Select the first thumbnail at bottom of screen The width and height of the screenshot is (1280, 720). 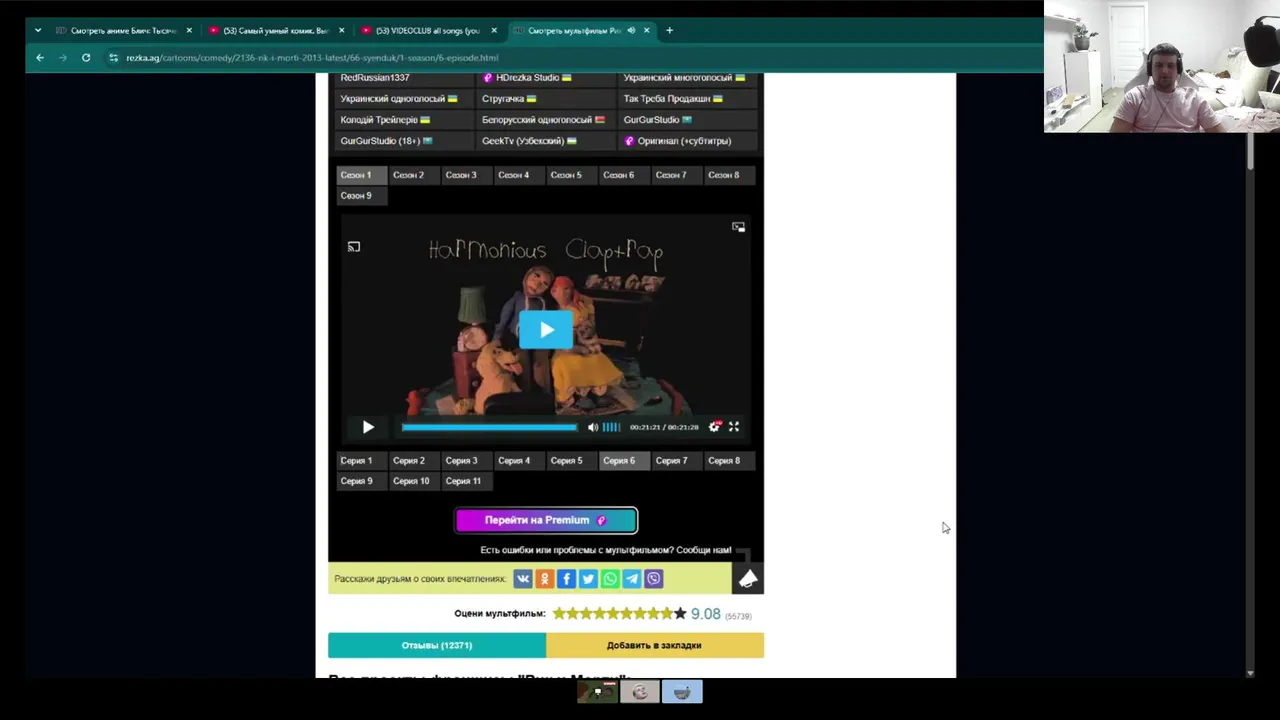597,692
